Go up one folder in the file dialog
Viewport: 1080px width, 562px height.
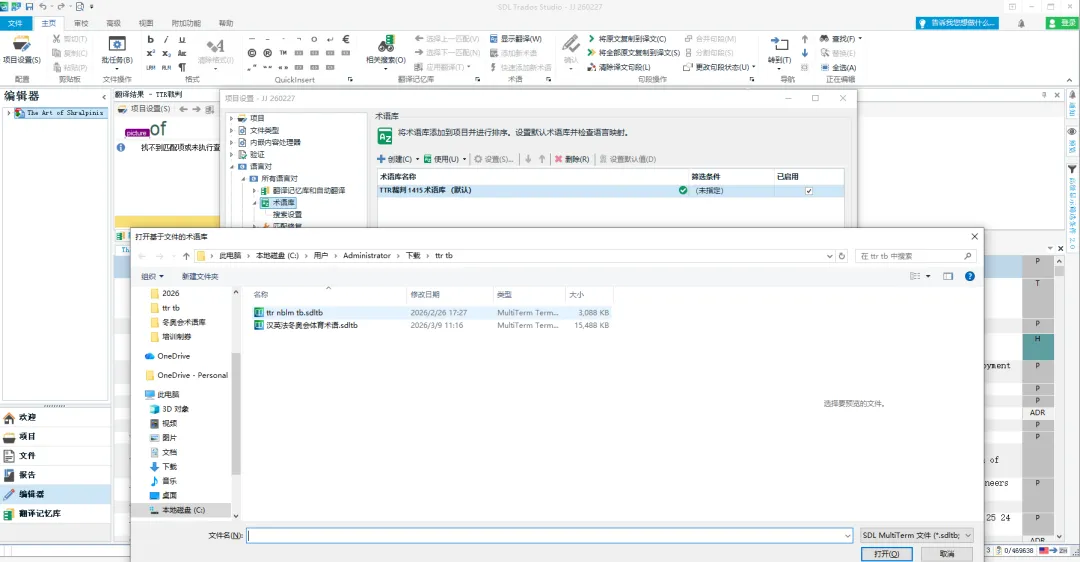pyautogui.click(x=186, y=256)
